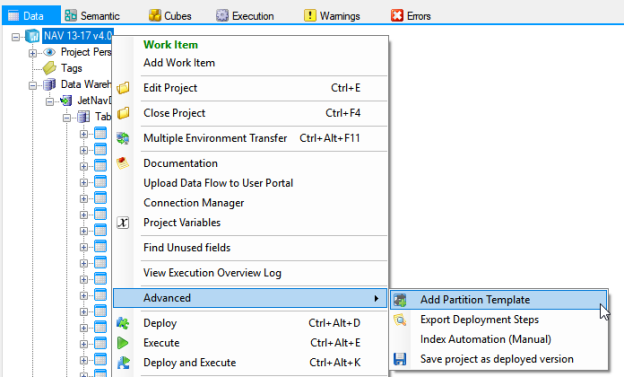Click the Add Partition Template icon
This screenshot has height=377, width=624.
400,300
